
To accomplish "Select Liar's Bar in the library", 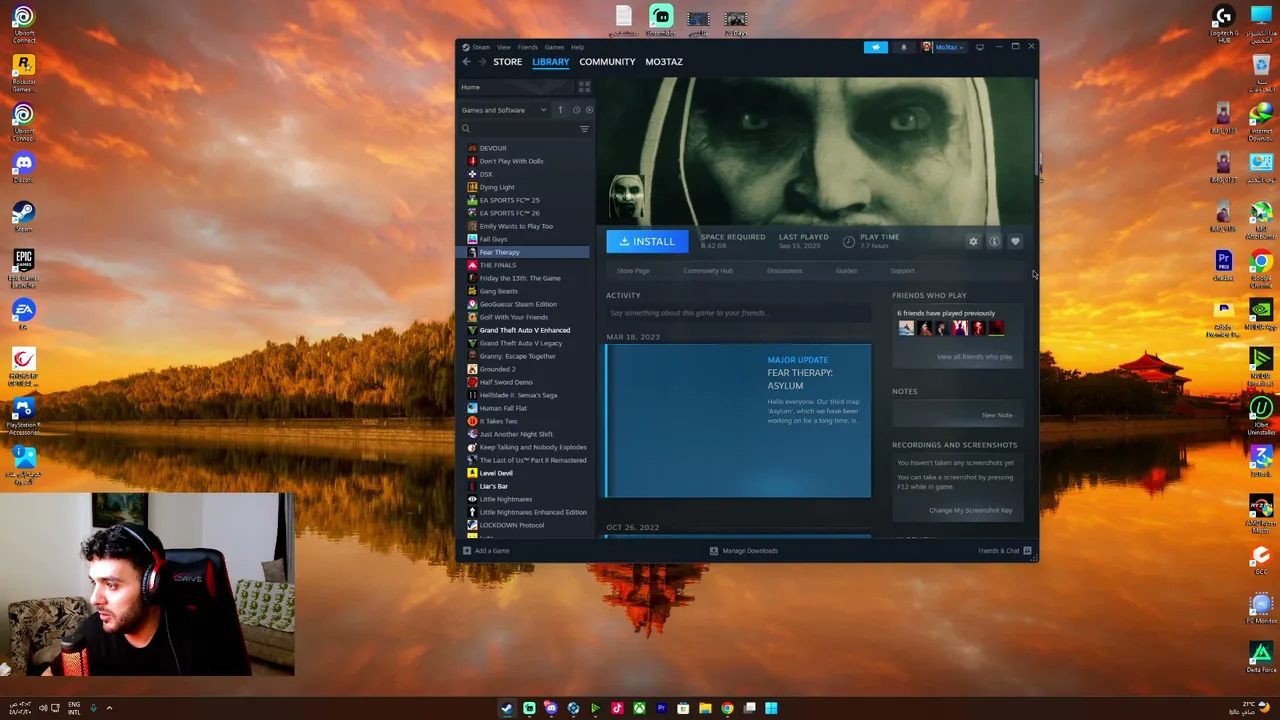I will coord(493,486).
